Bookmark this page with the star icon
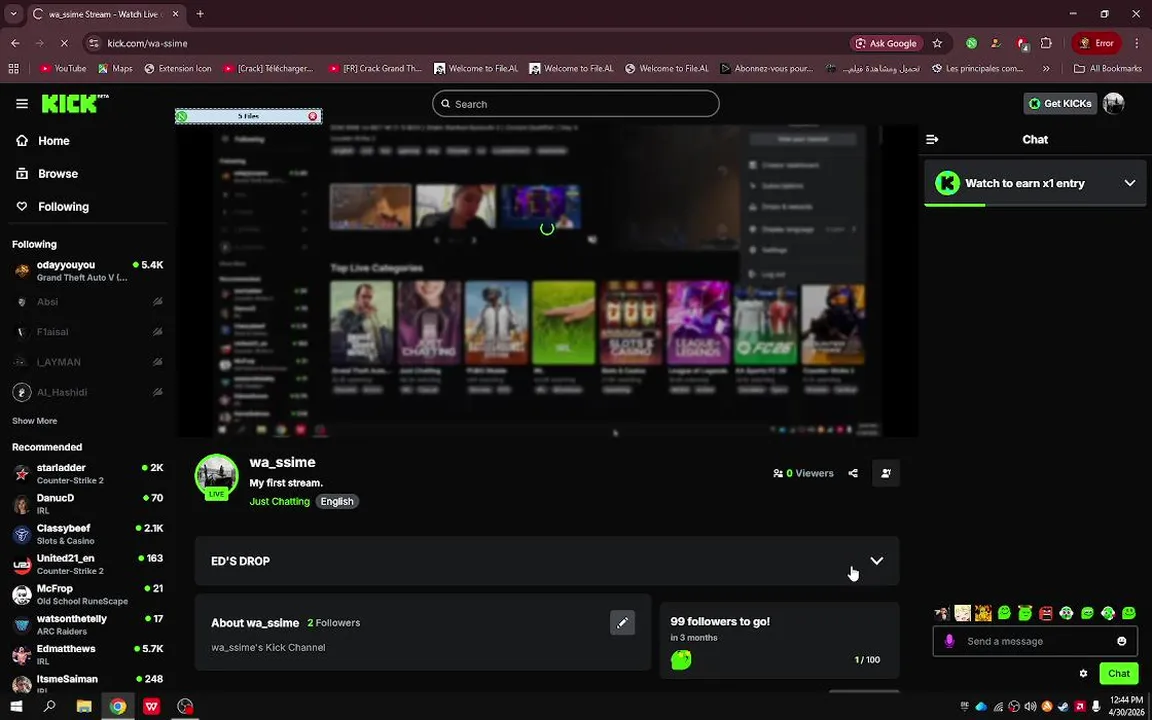 pyautogui.click(x=937, y=43)
